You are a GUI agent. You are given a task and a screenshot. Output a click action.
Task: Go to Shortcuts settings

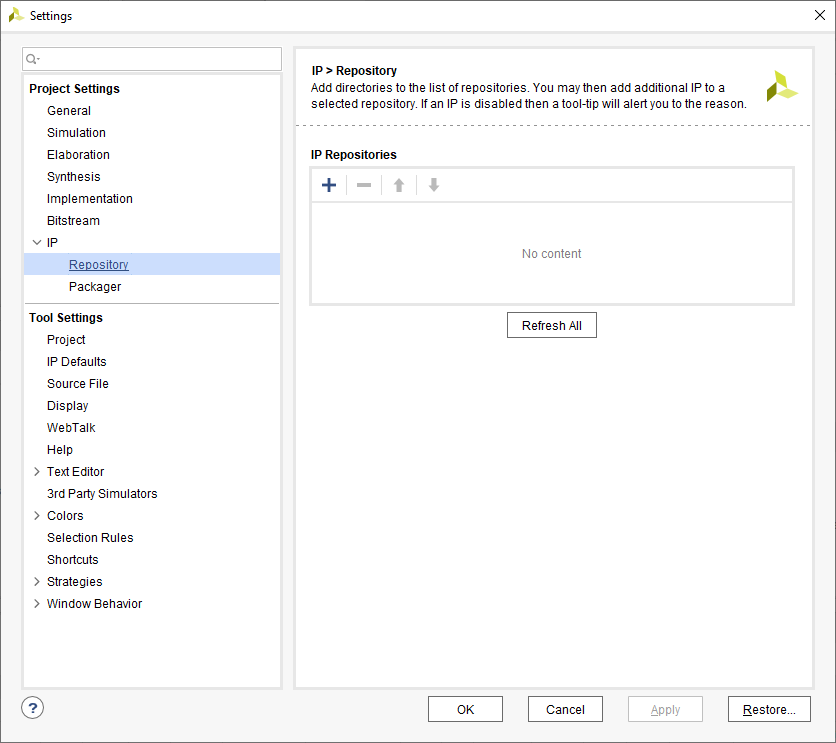pyautogui.click(x=73, y=560)
